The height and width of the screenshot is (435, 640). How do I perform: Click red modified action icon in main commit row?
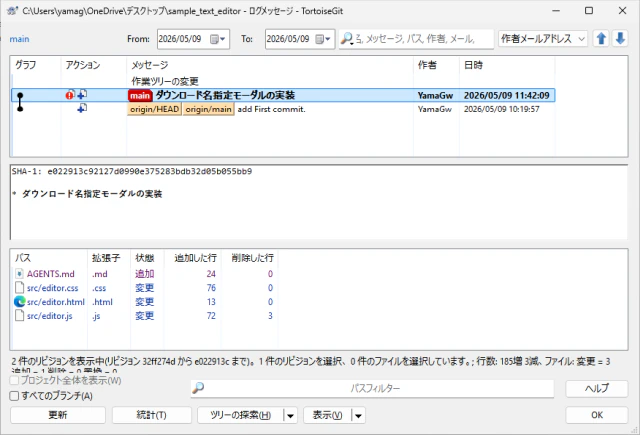pos(70,95)
